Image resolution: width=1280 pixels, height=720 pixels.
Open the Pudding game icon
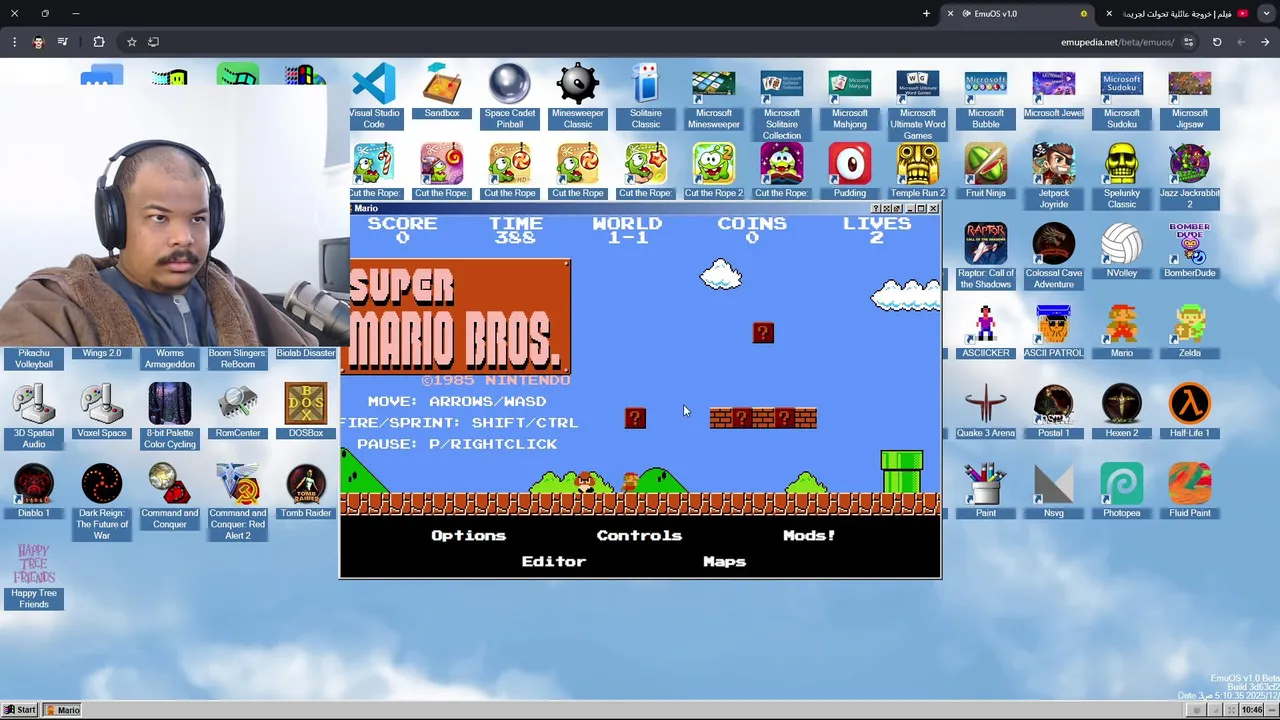pyautogui.click(x=850, y=171)
